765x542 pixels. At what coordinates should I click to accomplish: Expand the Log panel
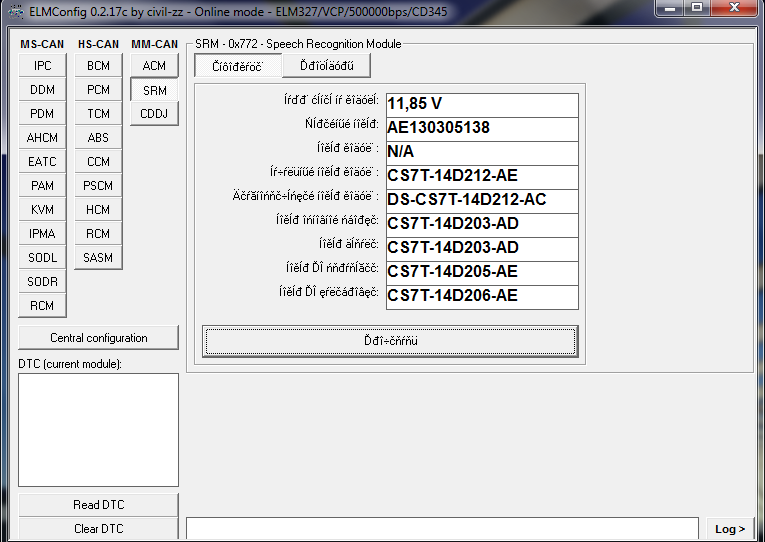click(x=729, y=529)
